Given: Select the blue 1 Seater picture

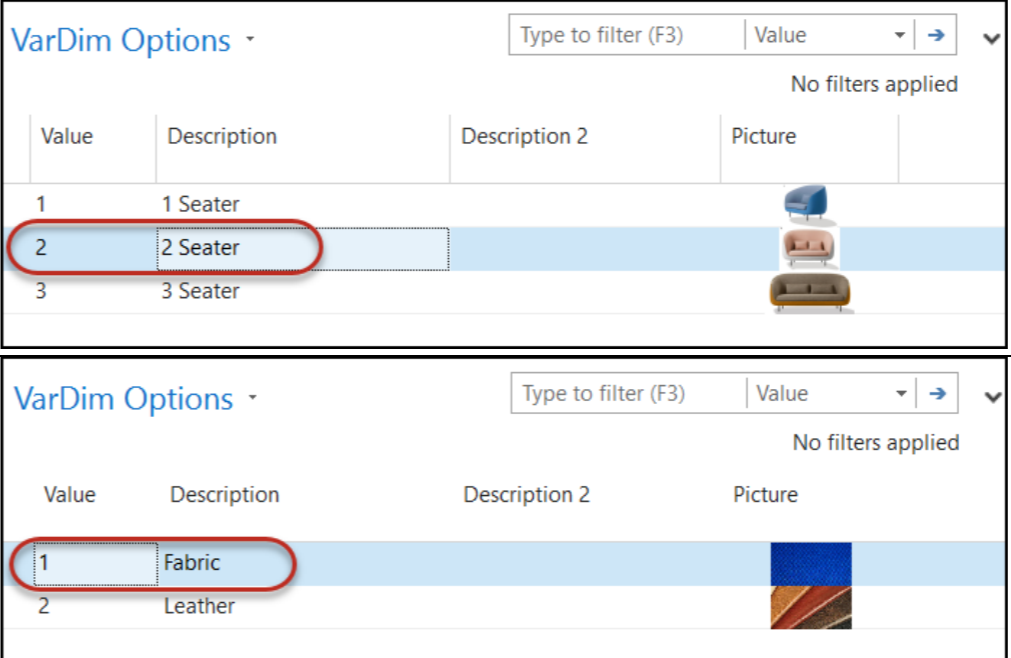Looking at the screenshot, I should (806, 203).
